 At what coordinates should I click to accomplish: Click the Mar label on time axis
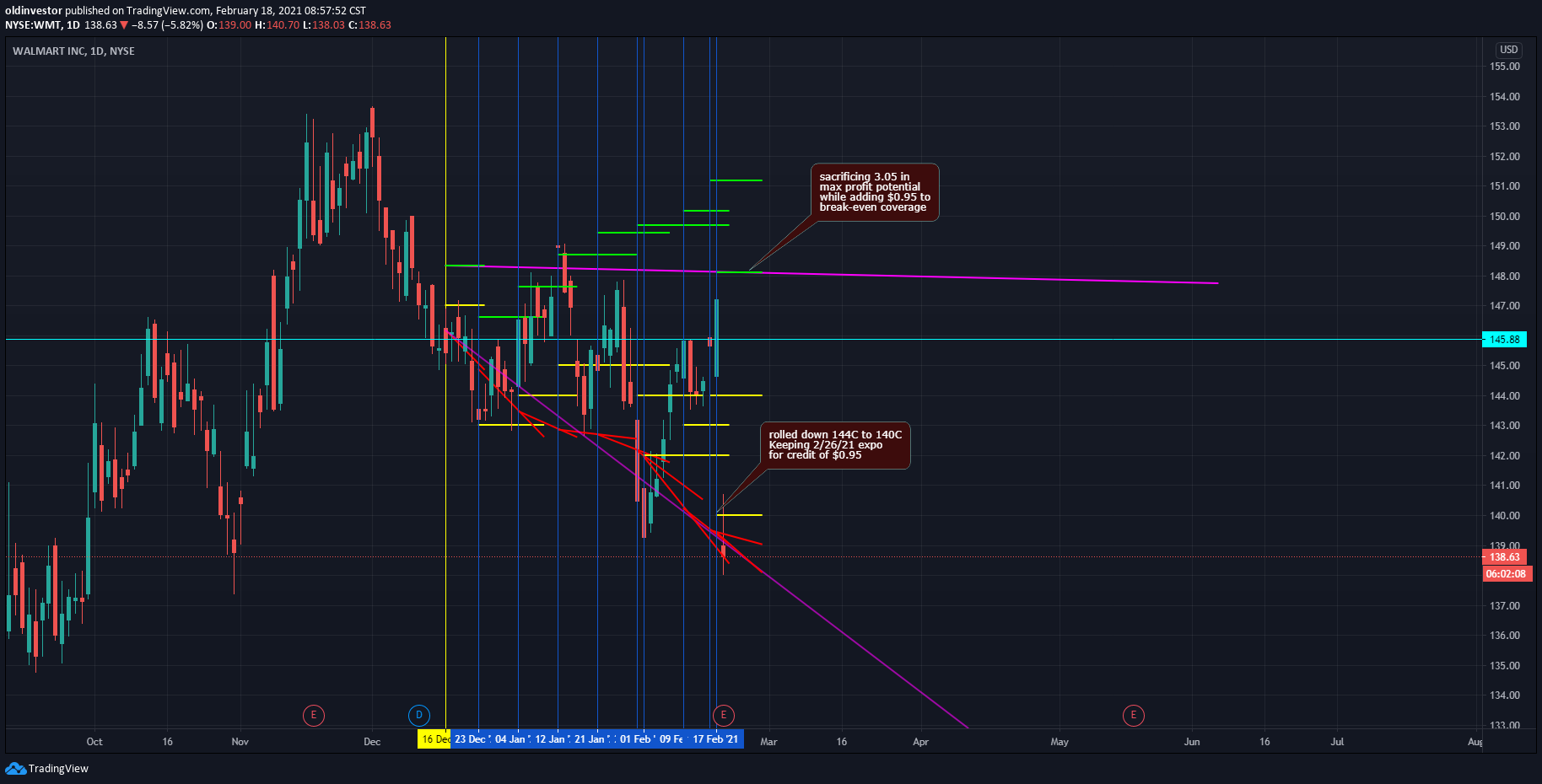click(x=768, y=742)
